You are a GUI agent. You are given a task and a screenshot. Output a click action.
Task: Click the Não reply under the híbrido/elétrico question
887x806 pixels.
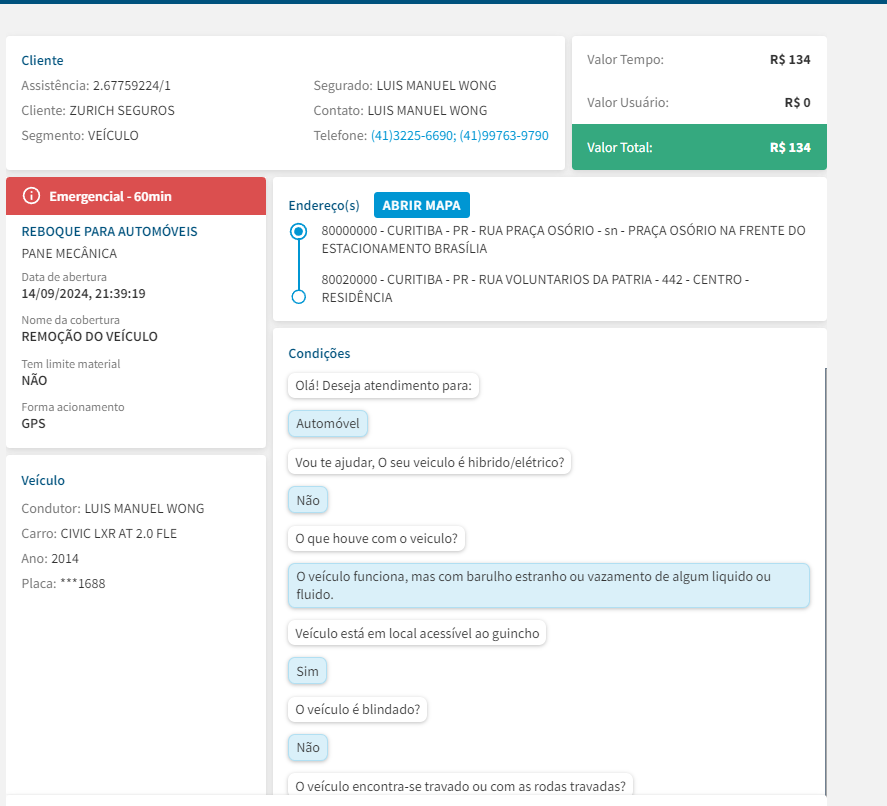coord(308,500)
